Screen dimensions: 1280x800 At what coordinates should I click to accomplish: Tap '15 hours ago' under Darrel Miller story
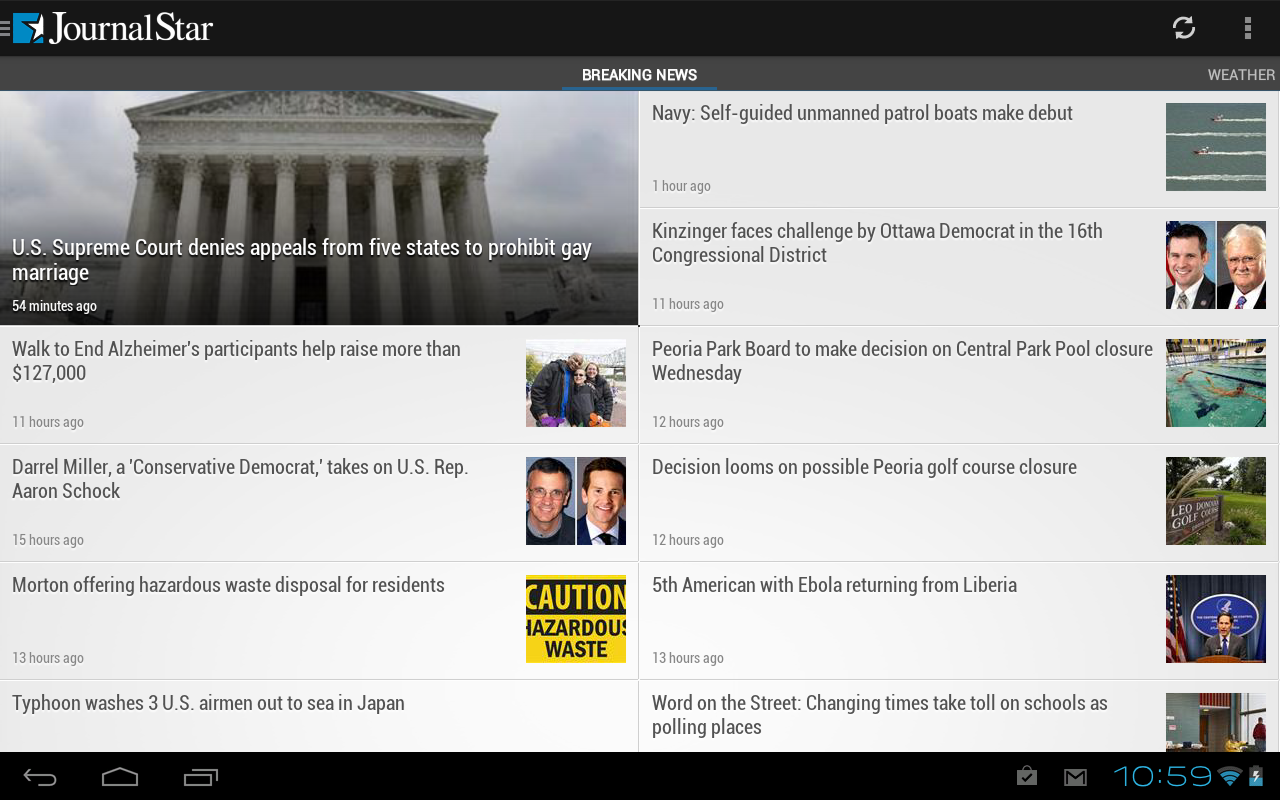coord(48,540)
